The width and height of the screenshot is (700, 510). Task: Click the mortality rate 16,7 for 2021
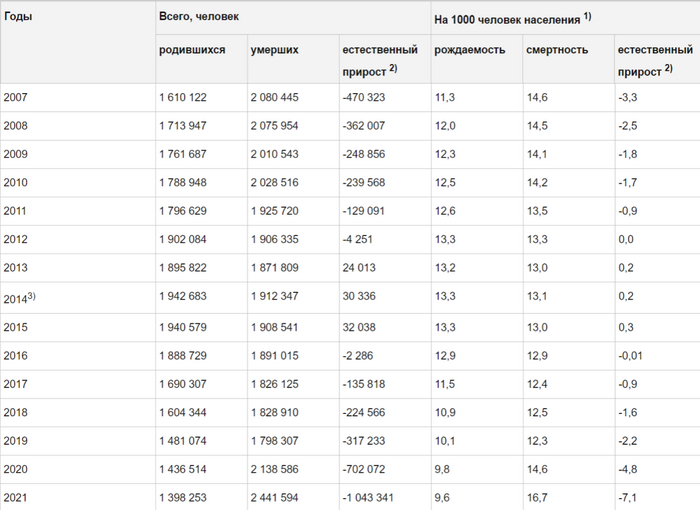click(x=537, y=498)
